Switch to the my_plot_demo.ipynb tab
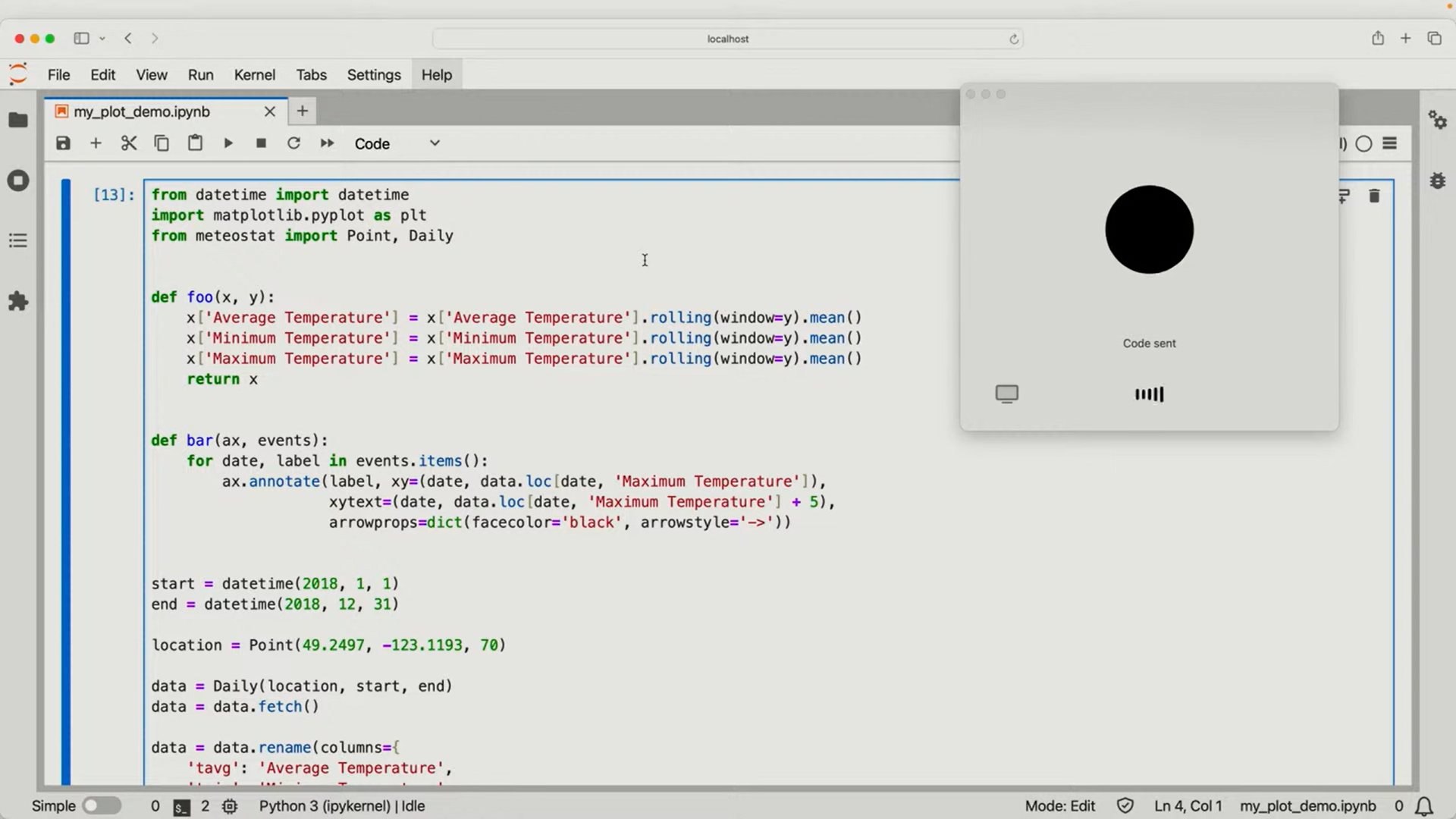1456x819 pixels. coord(142,111)
